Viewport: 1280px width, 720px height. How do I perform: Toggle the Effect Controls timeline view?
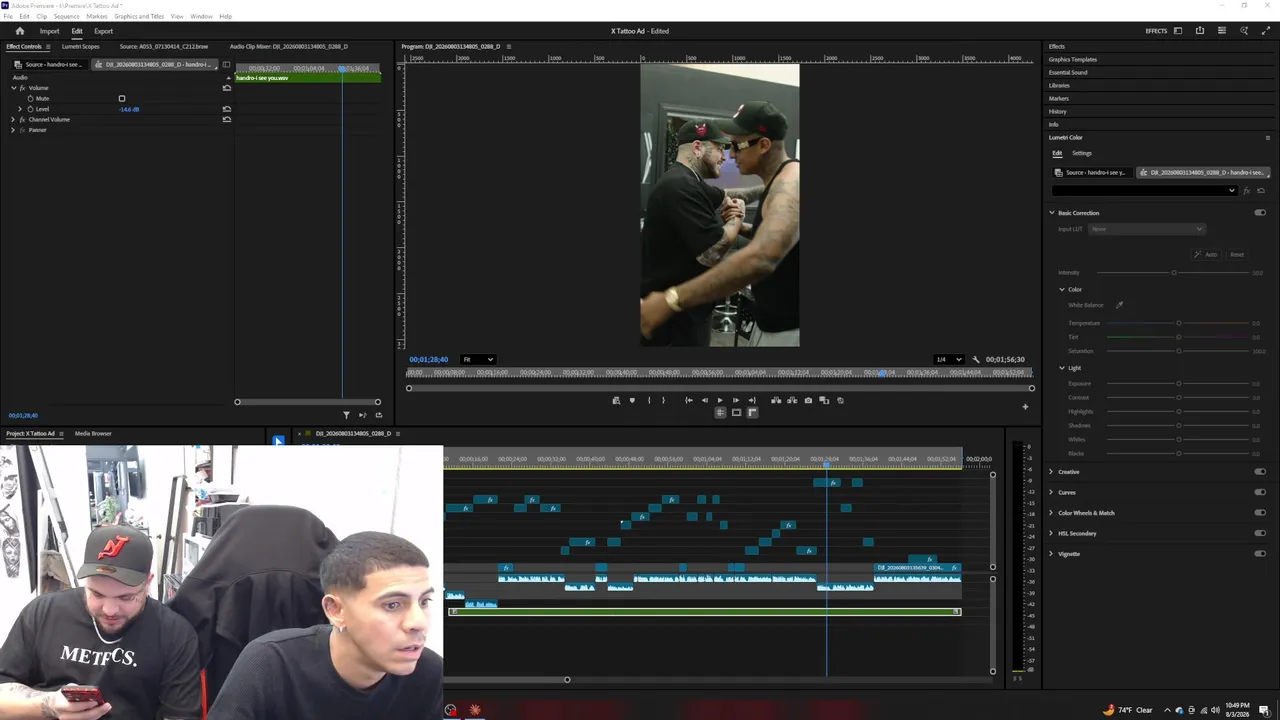(x=226, y=65)
